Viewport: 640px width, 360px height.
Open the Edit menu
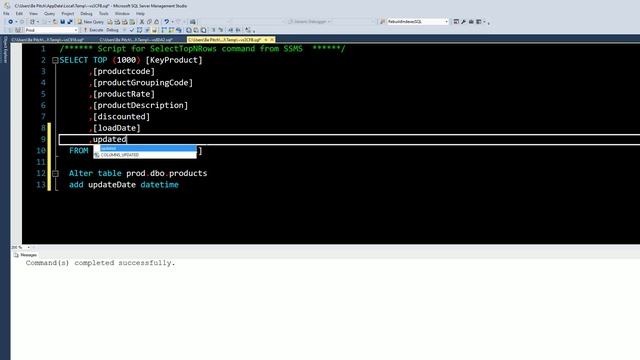coord(19,13)
